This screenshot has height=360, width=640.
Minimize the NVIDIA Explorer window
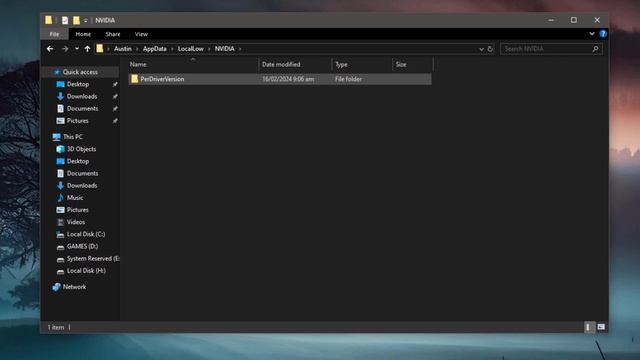tap(551, 20)
